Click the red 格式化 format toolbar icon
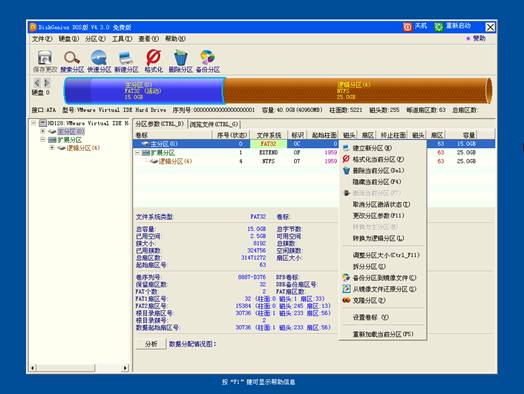524x394 pixels. click(153, 57)
